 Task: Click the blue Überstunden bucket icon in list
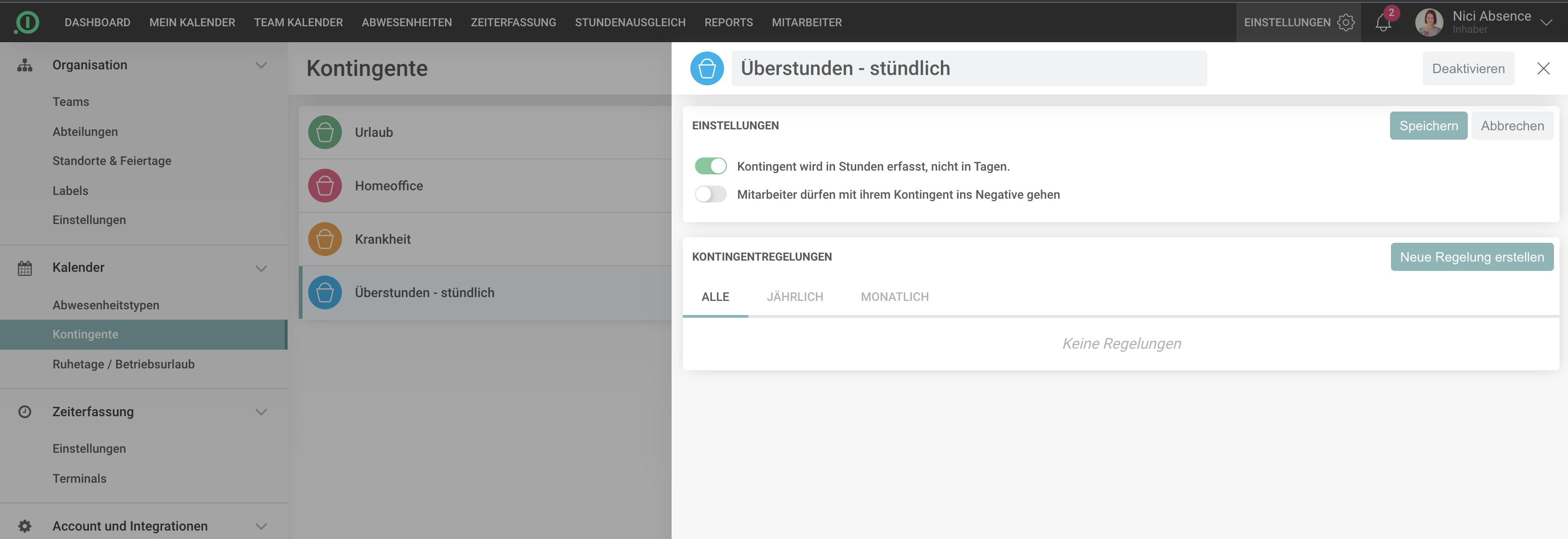pyautogui.click(x=325, y=292)
